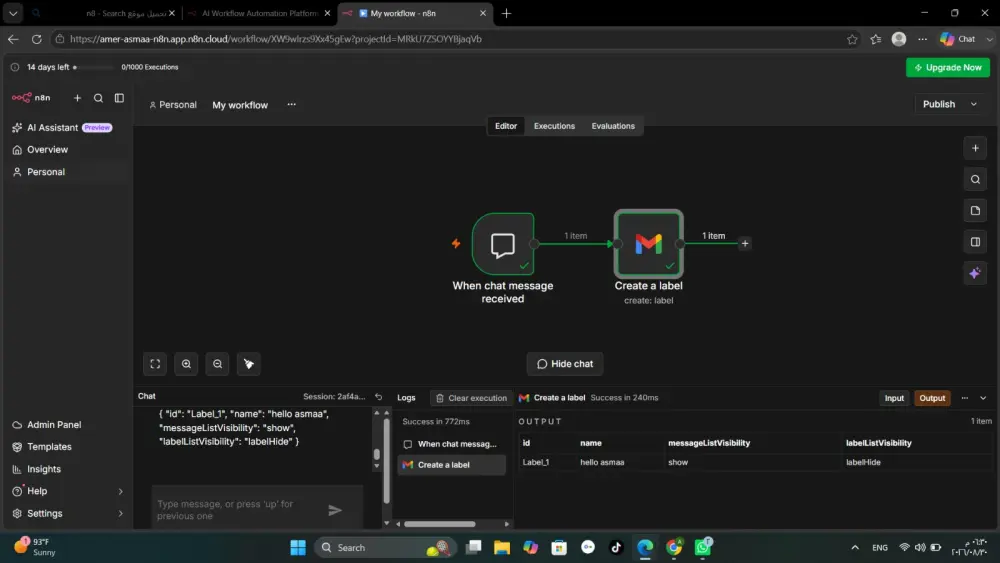This screenshot has height=563, width=1000.
Task: Open the AI sparkle icon on canvas
Action: pyautogui.click(x=975, y=274)
